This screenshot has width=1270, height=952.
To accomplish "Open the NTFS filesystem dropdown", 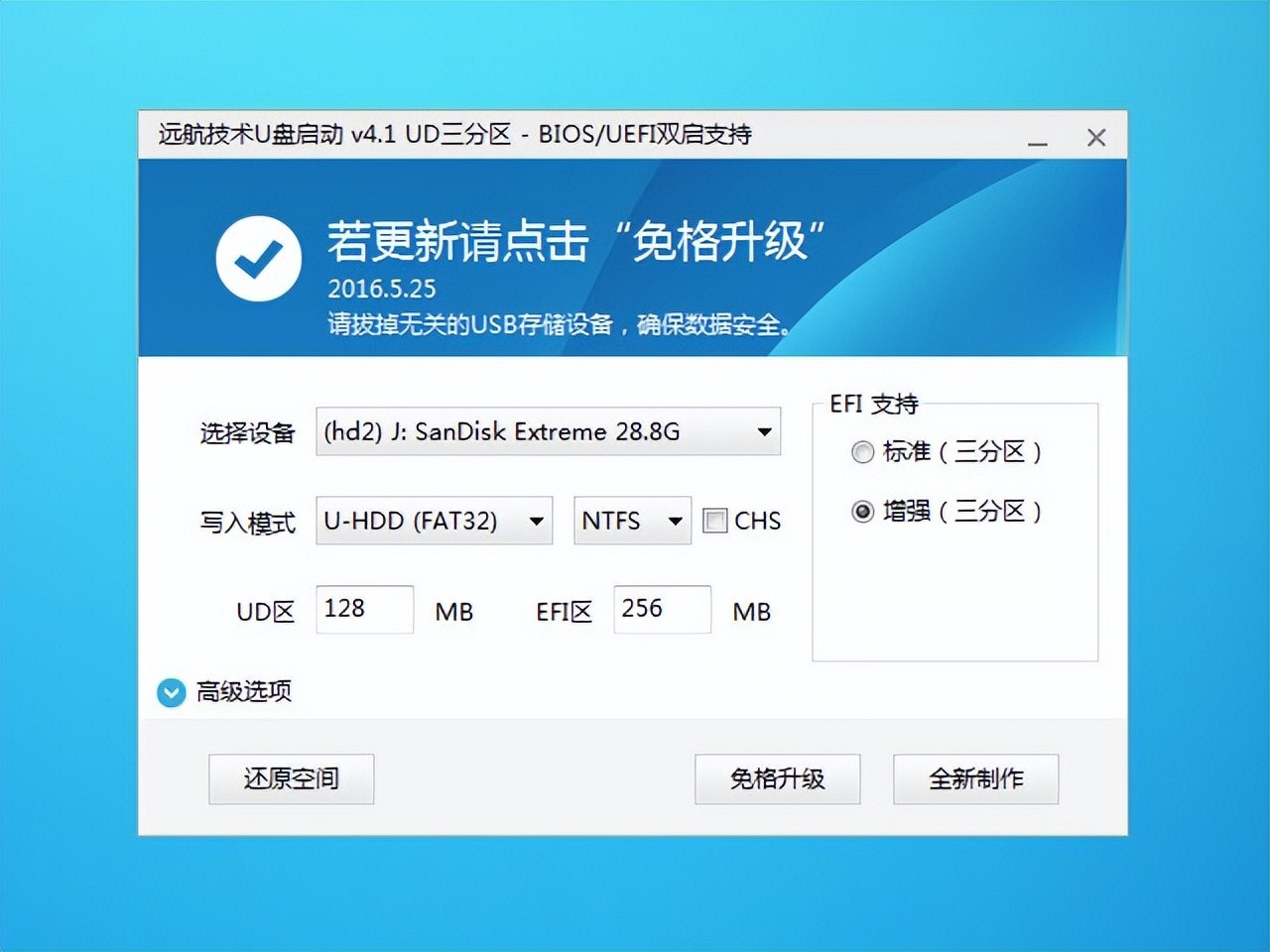I will tap(631, 520).
